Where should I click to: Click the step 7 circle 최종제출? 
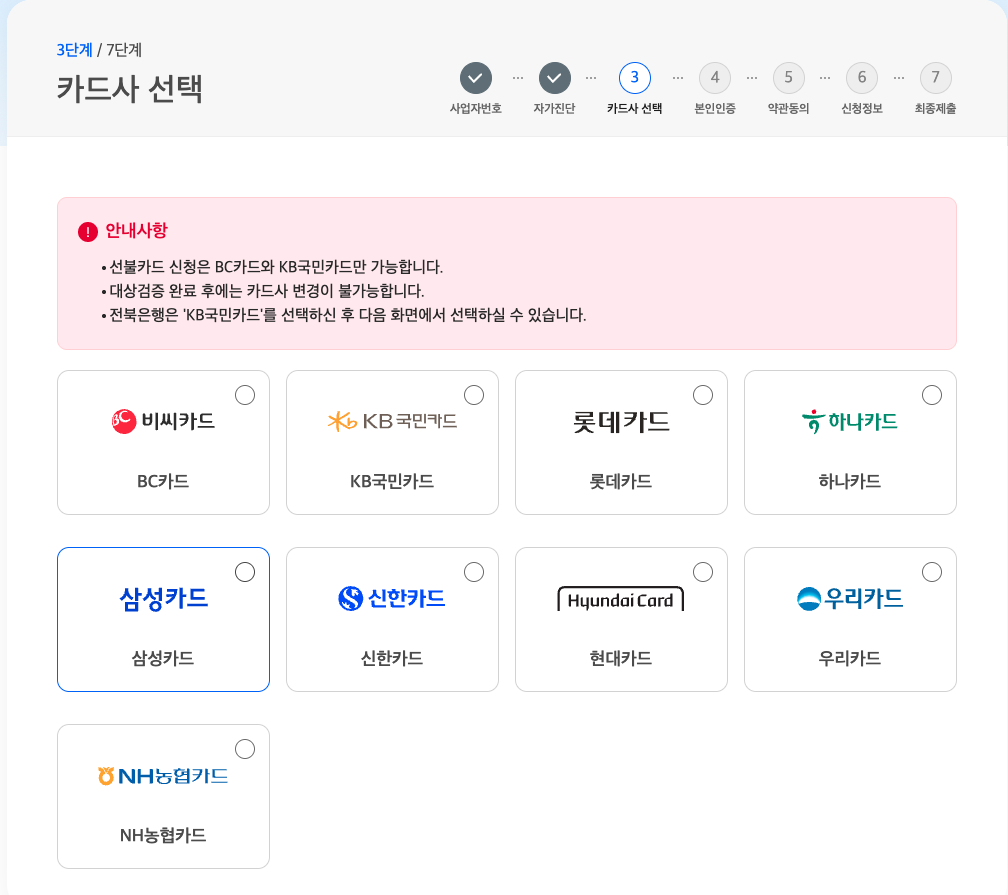tap(935, 78)
